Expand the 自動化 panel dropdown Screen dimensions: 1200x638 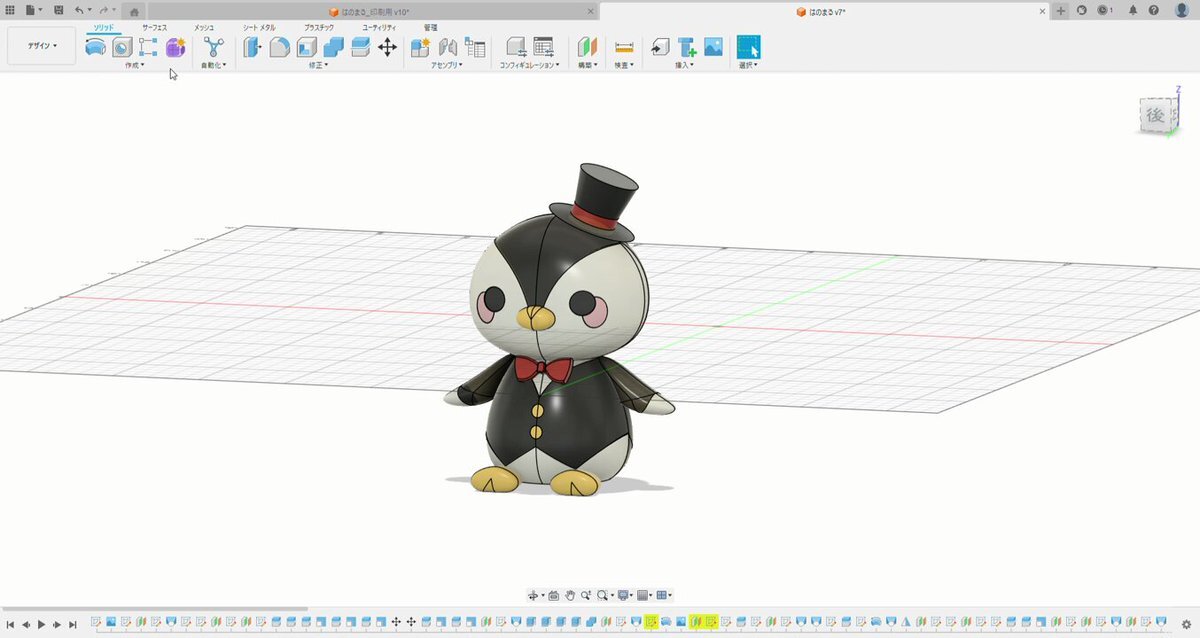click(214, 65)
